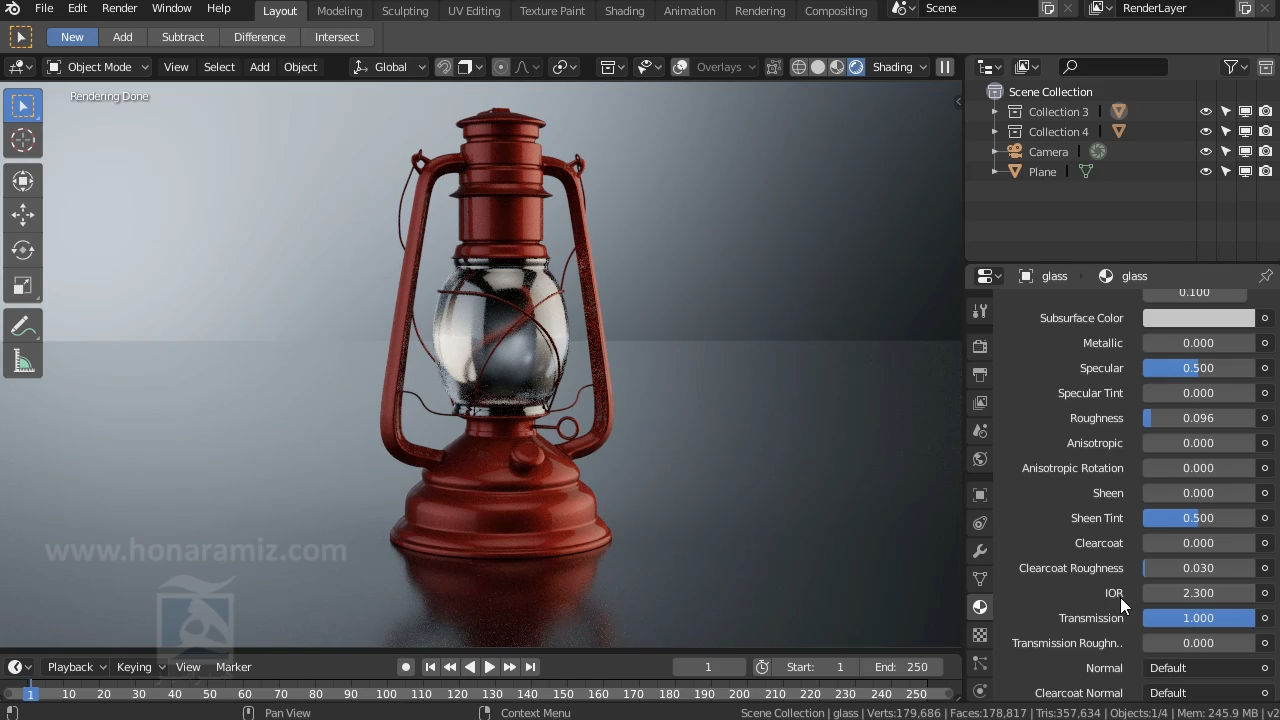Click the IOR 2.300 value field
This screenshot has height=720, width=1280.
pos(1199,593)
